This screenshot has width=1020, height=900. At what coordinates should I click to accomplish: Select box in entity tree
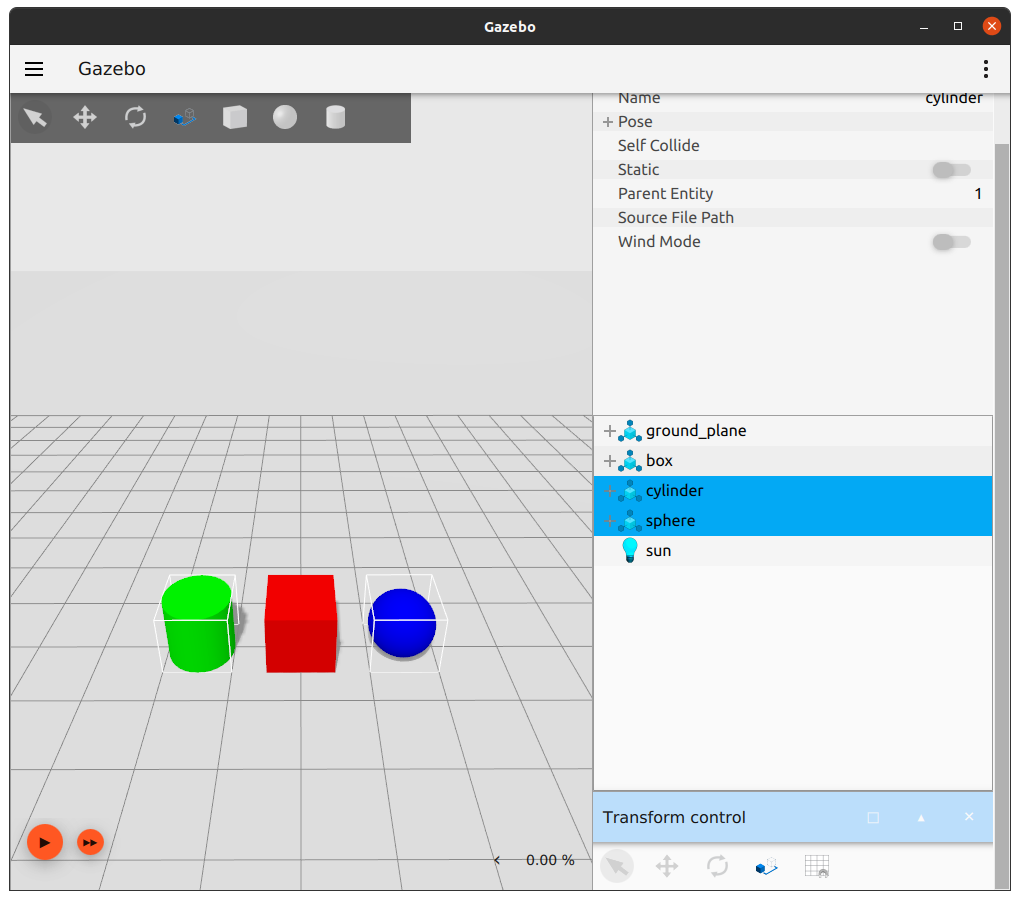793,461
